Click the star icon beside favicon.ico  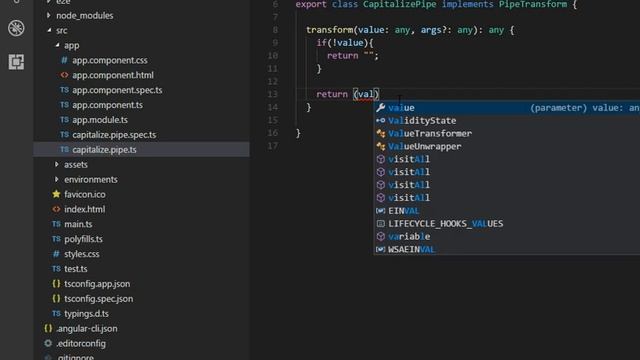click(56, 194)
